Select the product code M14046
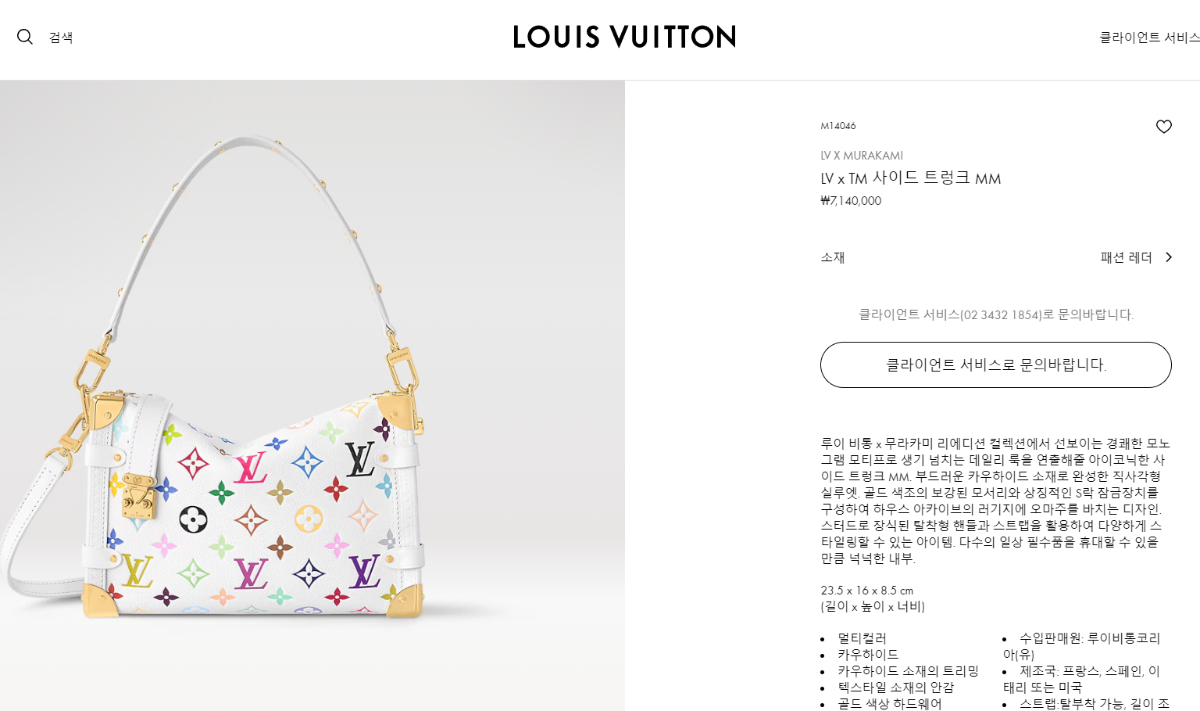The image size is (1200, 711). tap(838, 126)
